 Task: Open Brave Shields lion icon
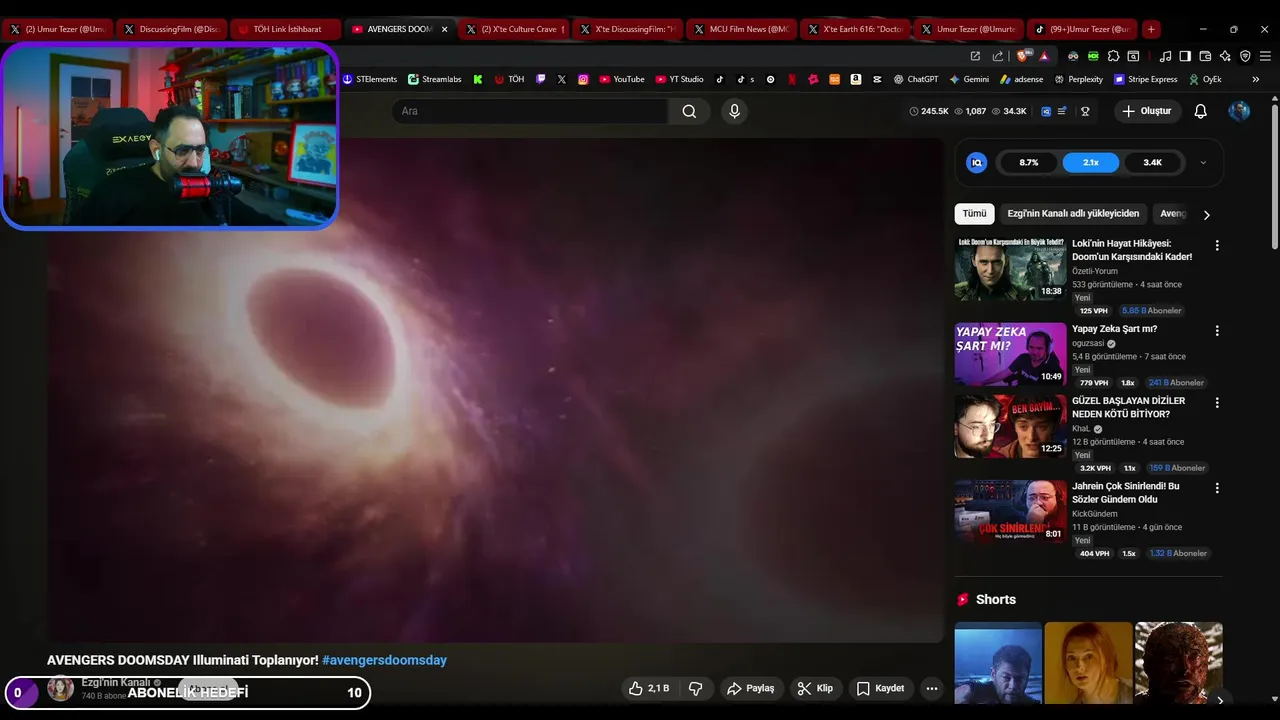coord(1022,56)
